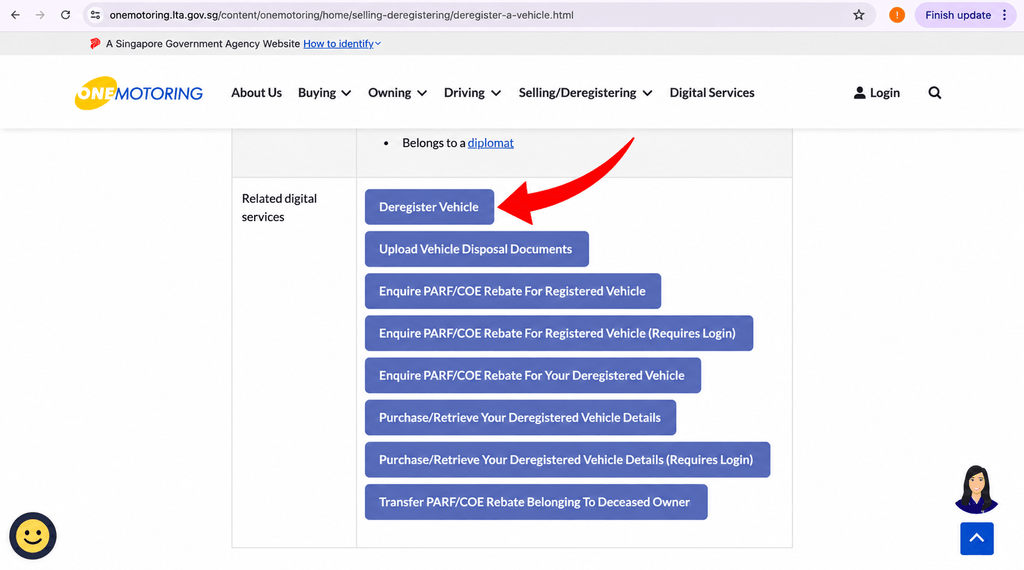Image resolution: width=1024 pixels, height=570 pixels.
Task: Click Purchase/Retrieve Your Deregistered Vehicle Details
Action: click(x=520, y=418)
